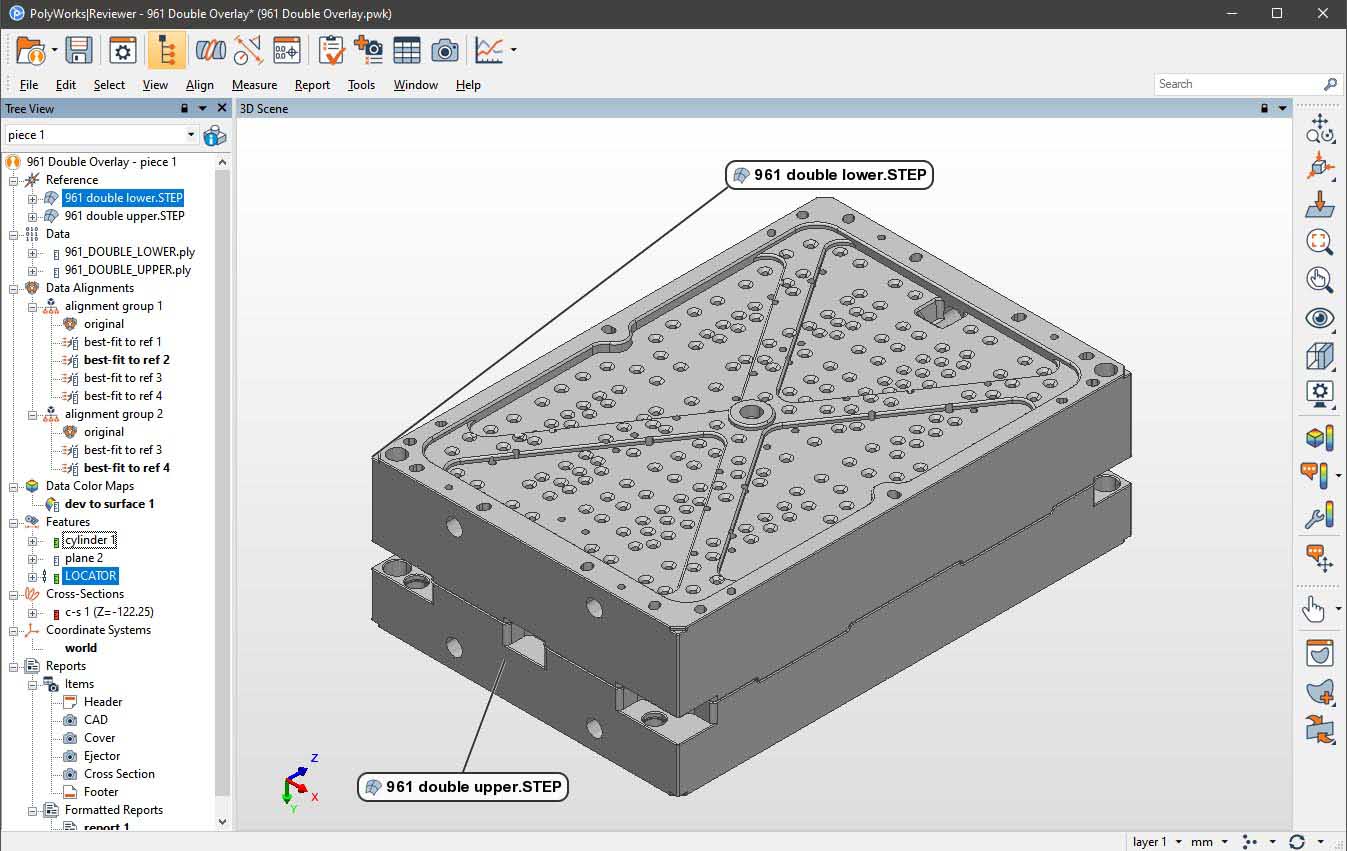Click the color map cube icon in the right sidebar

(x=1320, y=437)
